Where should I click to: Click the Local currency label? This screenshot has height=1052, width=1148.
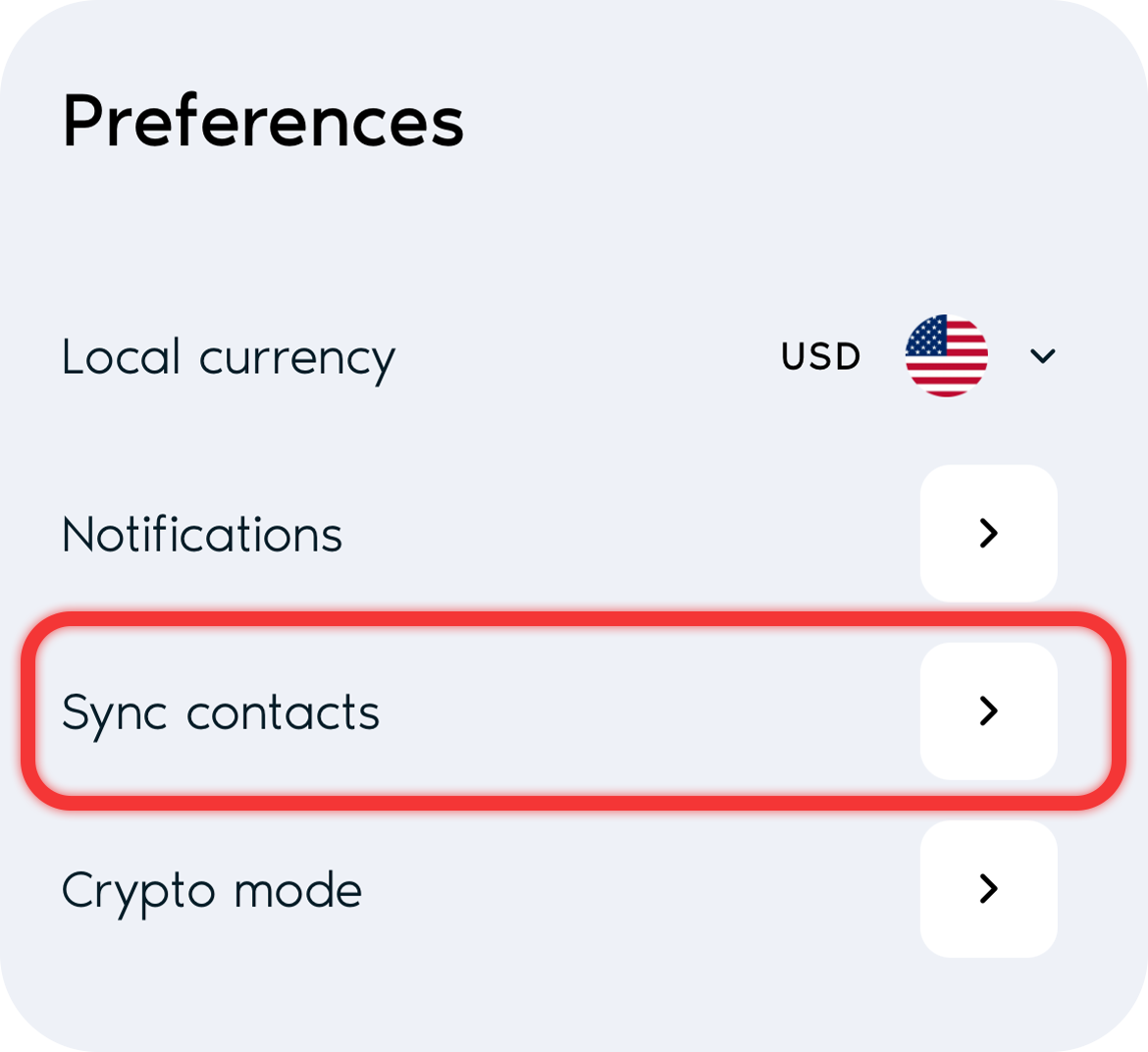[x=229, y=359]
